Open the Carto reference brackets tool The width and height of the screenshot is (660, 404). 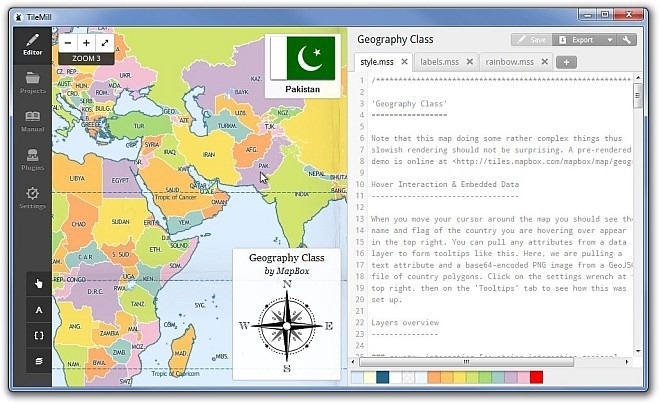39,336
